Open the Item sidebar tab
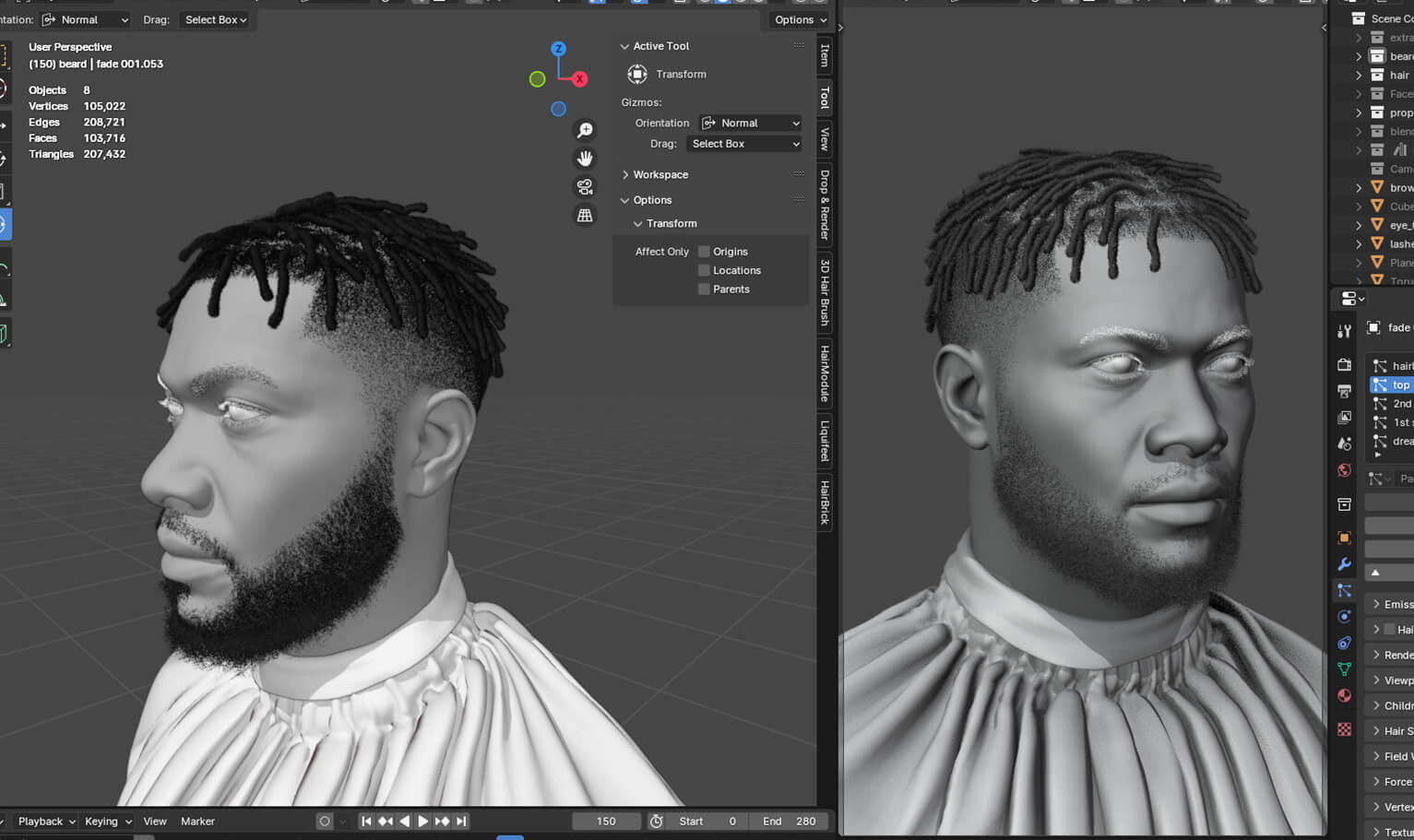 (825, 56)
